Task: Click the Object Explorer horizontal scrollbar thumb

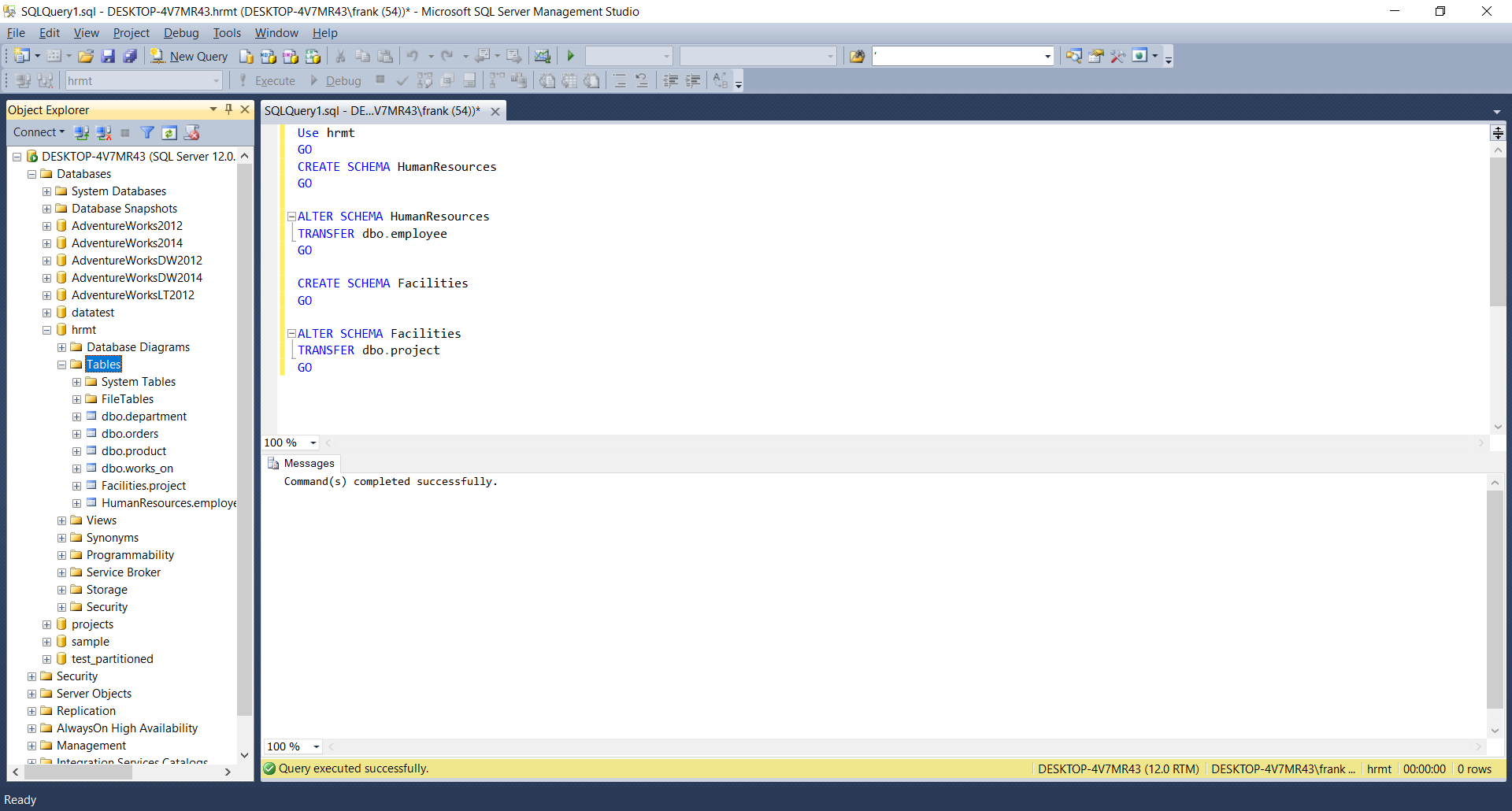Action: (x=78, y=772)
